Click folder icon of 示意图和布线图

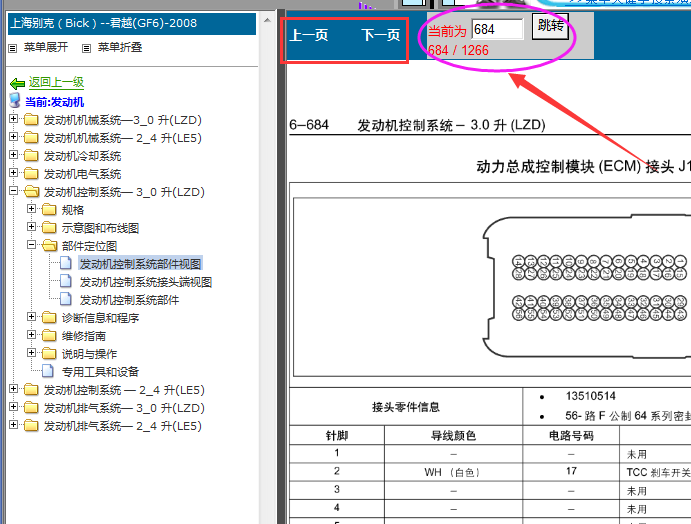pos(49,228)
